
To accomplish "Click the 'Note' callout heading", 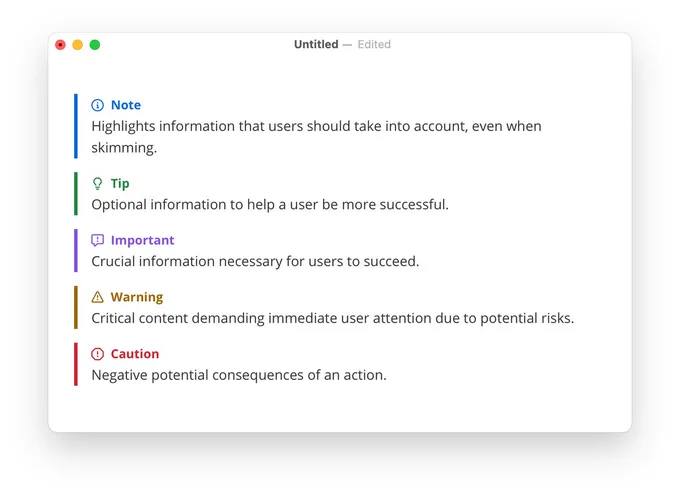I will [126, 105].
